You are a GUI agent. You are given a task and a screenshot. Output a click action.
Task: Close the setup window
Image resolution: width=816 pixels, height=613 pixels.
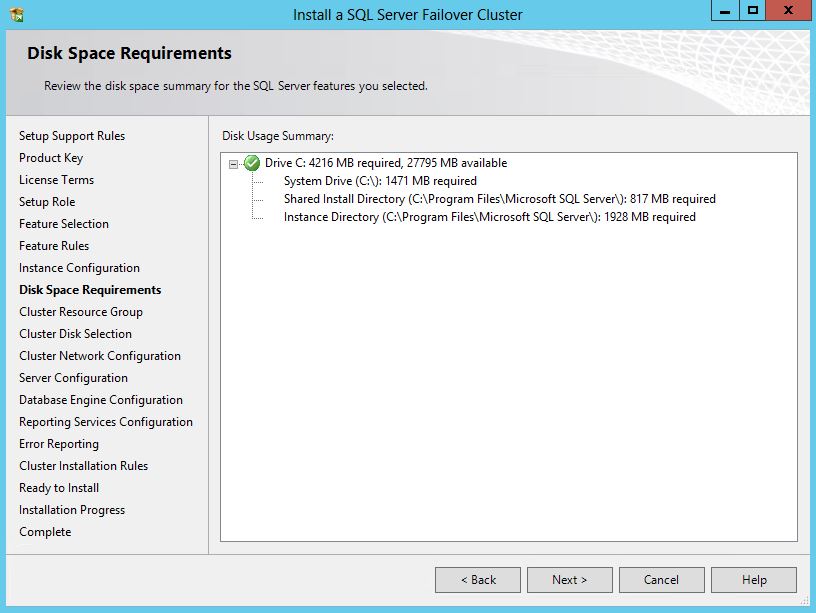[788, 10]
